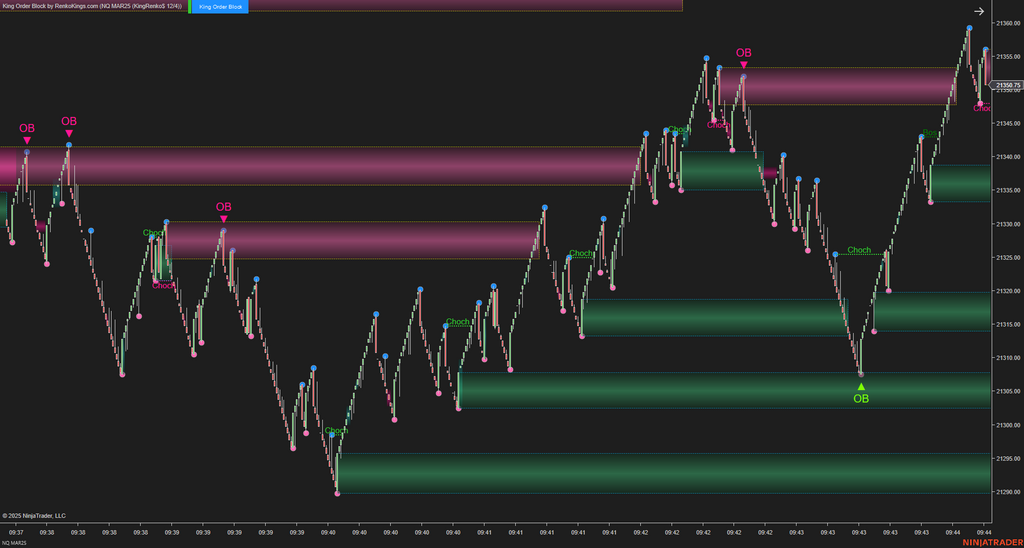Click the 21355.00 price axis label
This screenshot has height=548, width=1024.
point(1008,56)
